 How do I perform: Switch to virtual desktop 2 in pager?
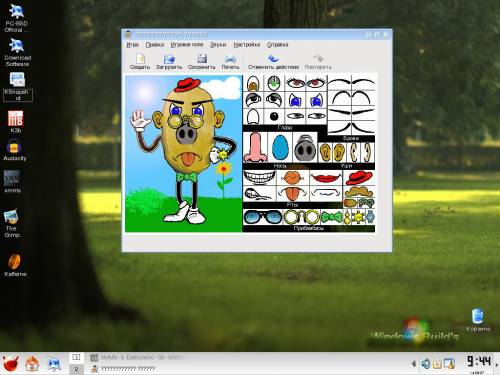pos(76,369)
